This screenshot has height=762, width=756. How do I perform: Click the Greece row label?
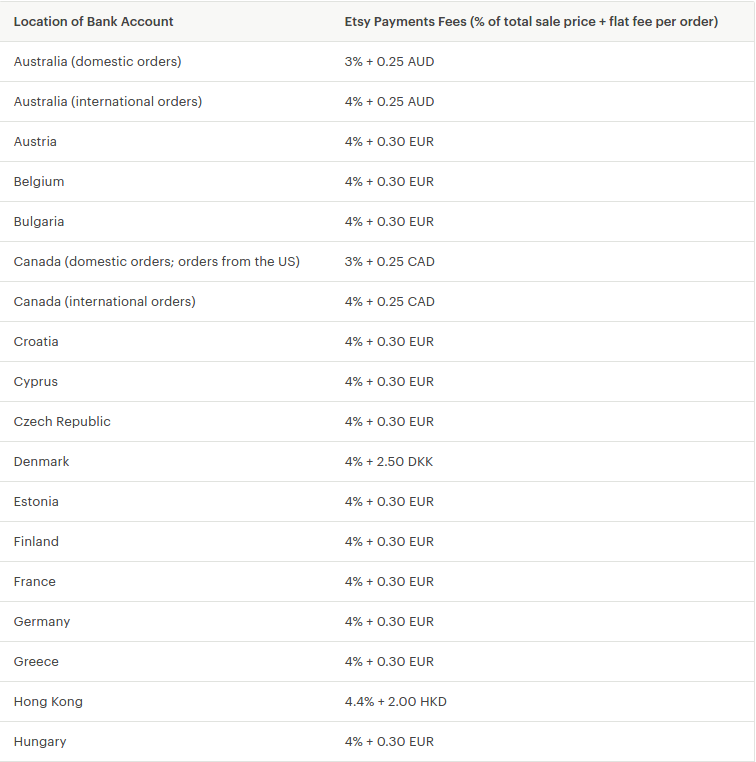coord(36,661)
